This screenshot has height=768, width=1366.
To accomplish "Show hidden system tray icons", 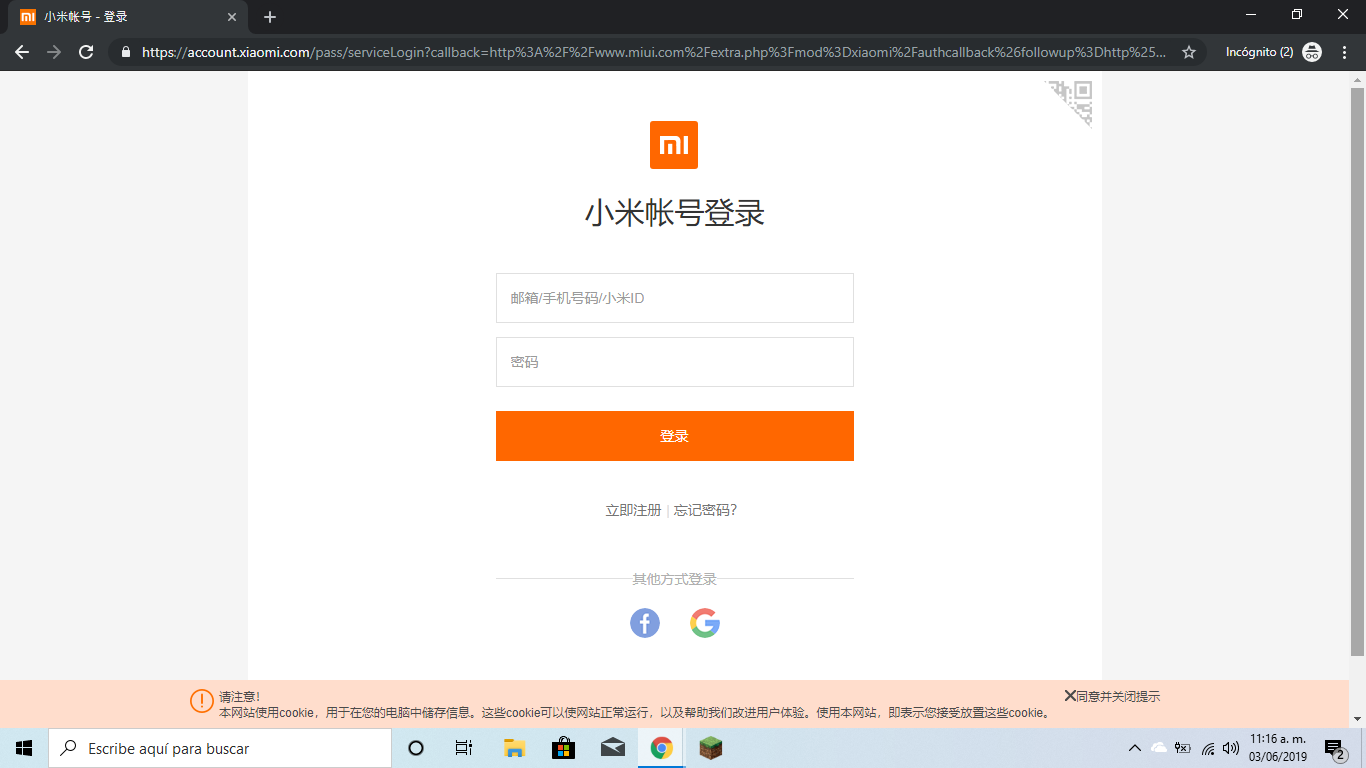I will pyautogui.click(x=1134, y=748).
